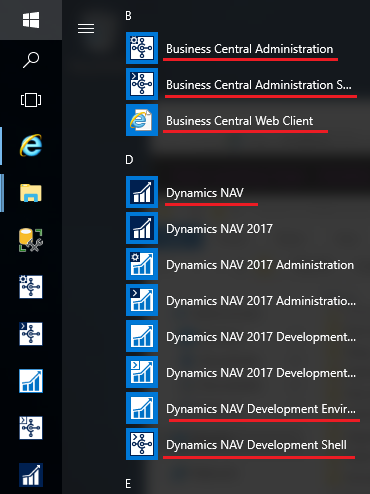Click the Windows Start button
Viewport: 370px width, 494px height.
(31, 20)
